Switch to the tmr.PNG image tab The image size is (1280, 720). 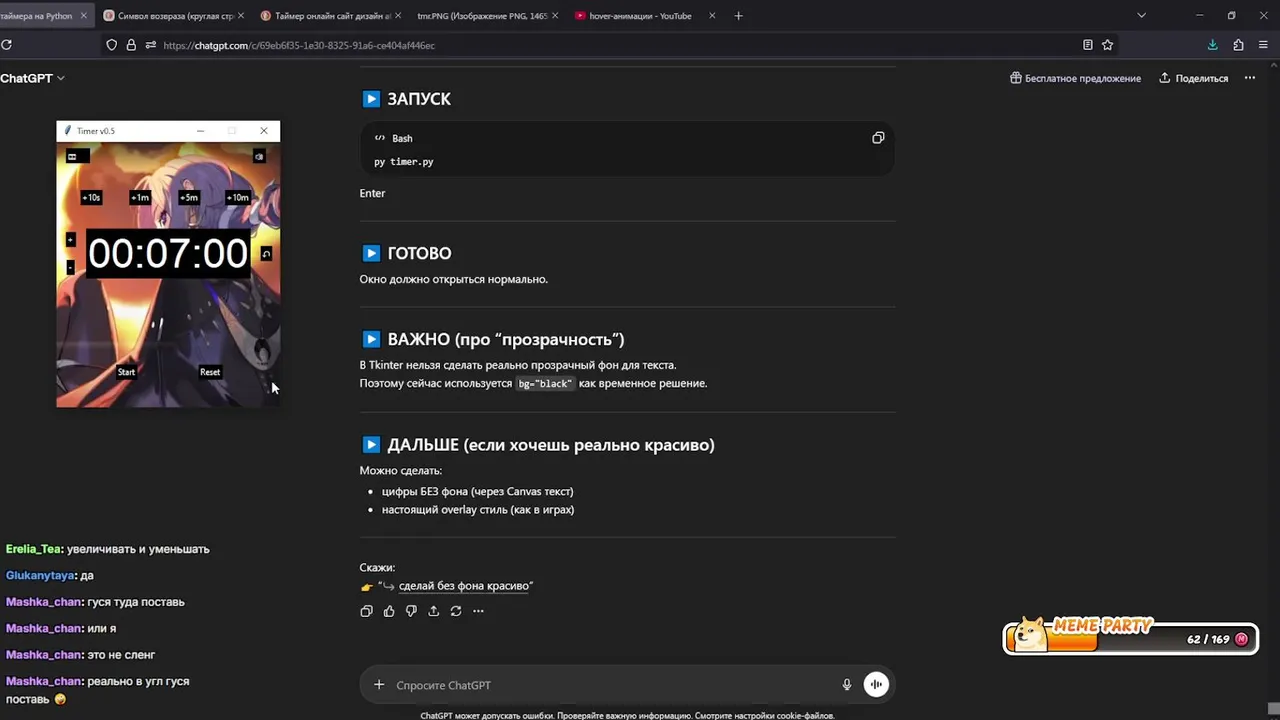[482, 16]
